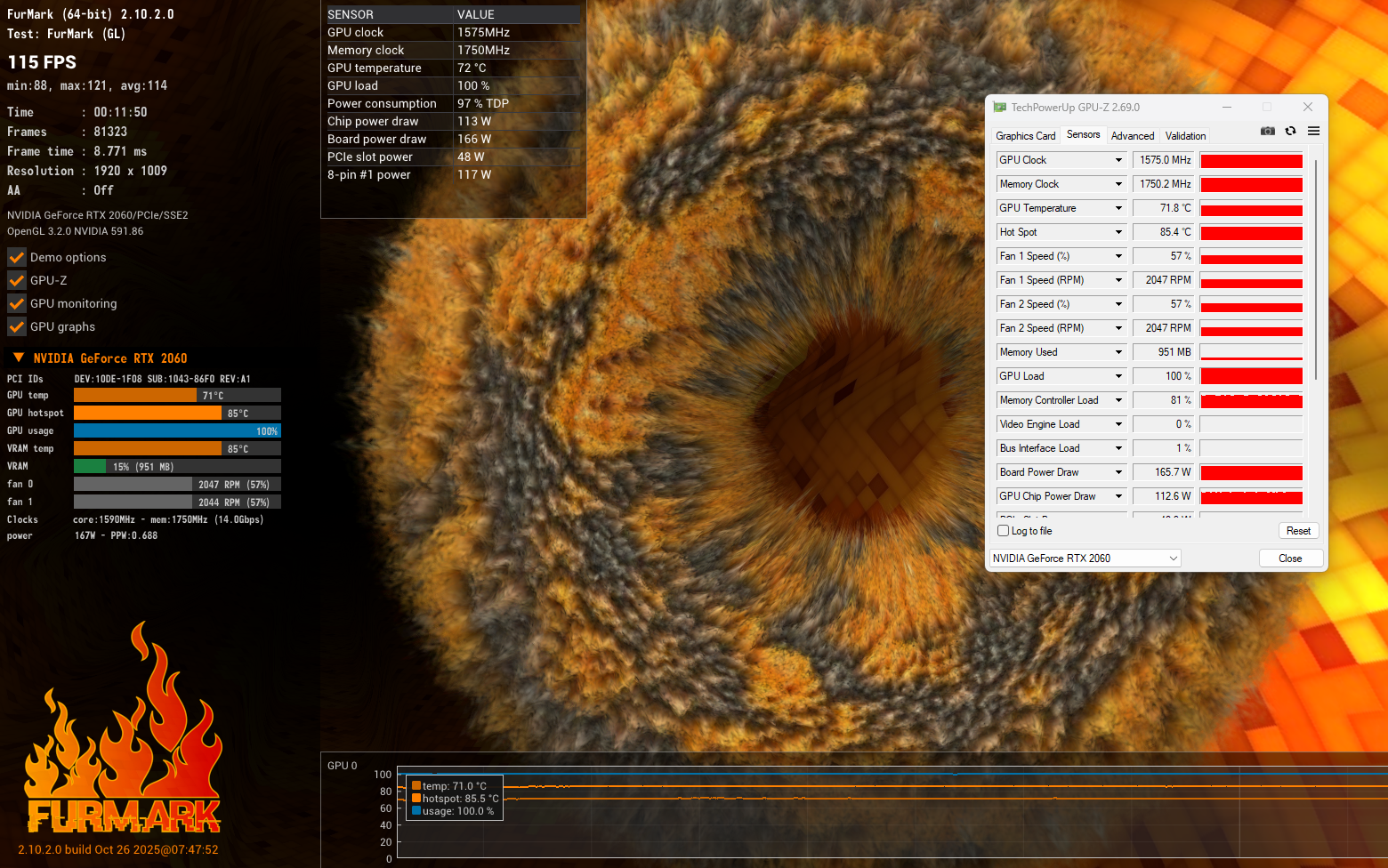Disable the GPU monitoring checkbox

17,303
